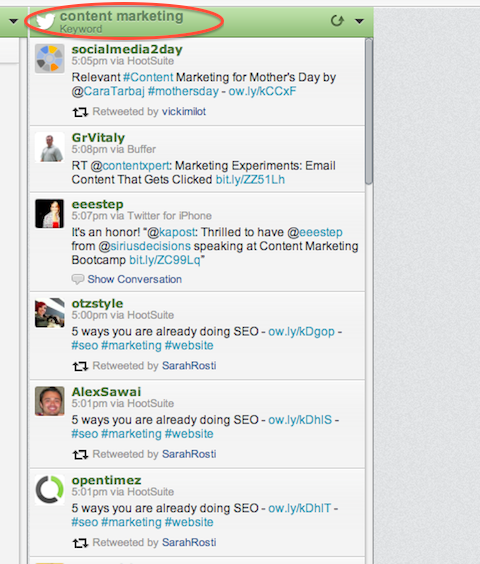480x564 pixels.
Task: Refresh the content marketing stream
Action: coord(337,21)
